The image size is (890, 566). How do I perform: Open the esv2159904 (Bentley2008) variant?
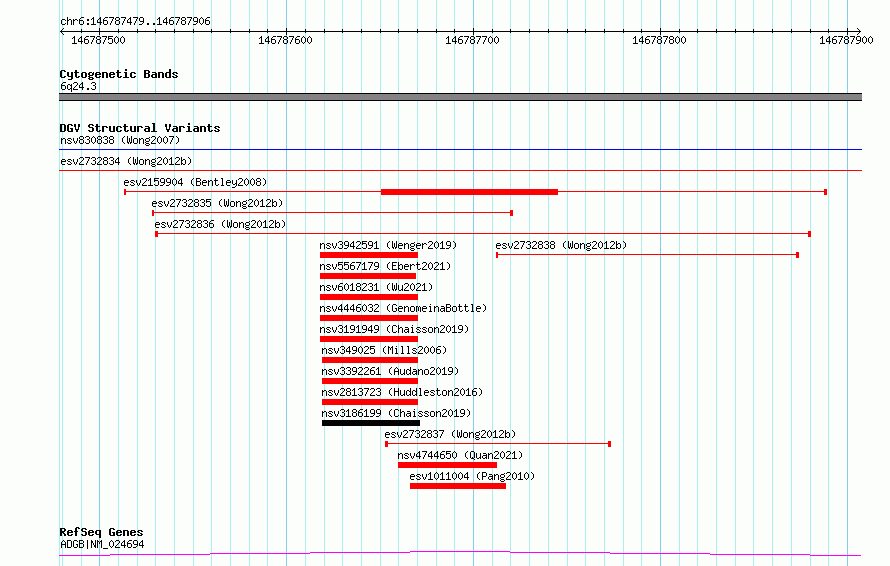(195, 182)
